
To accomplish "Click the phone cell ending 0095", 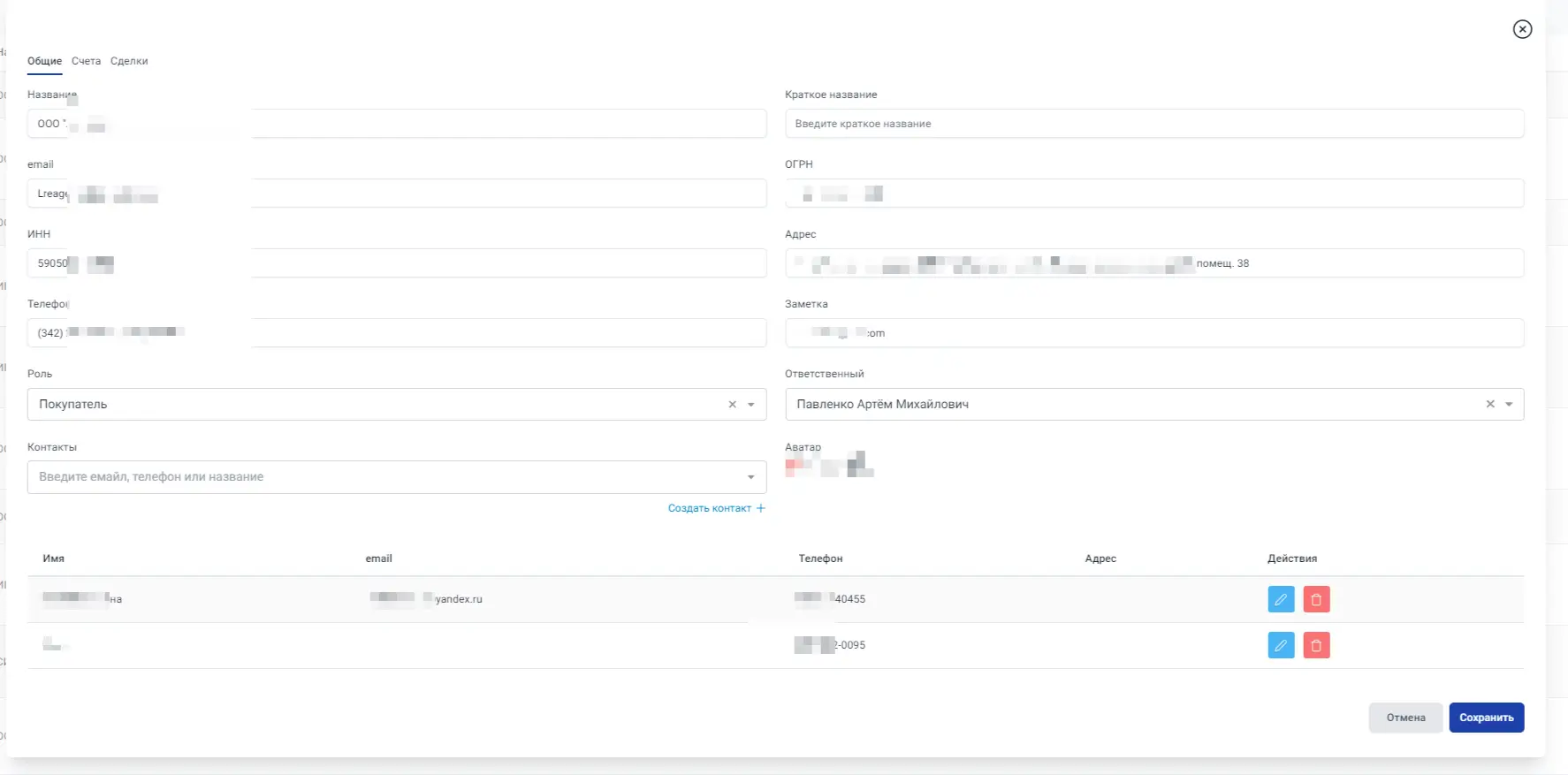I will 830,645.
